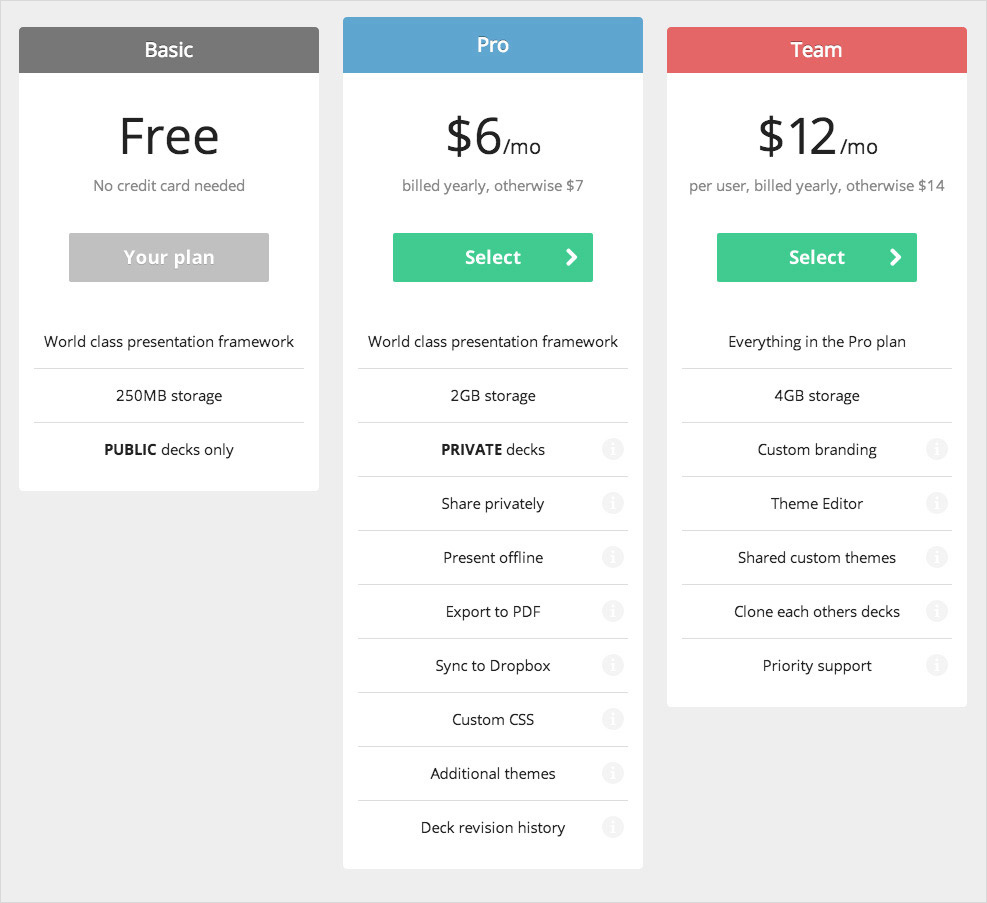Click info icon next to Priority support

(937, 665)
